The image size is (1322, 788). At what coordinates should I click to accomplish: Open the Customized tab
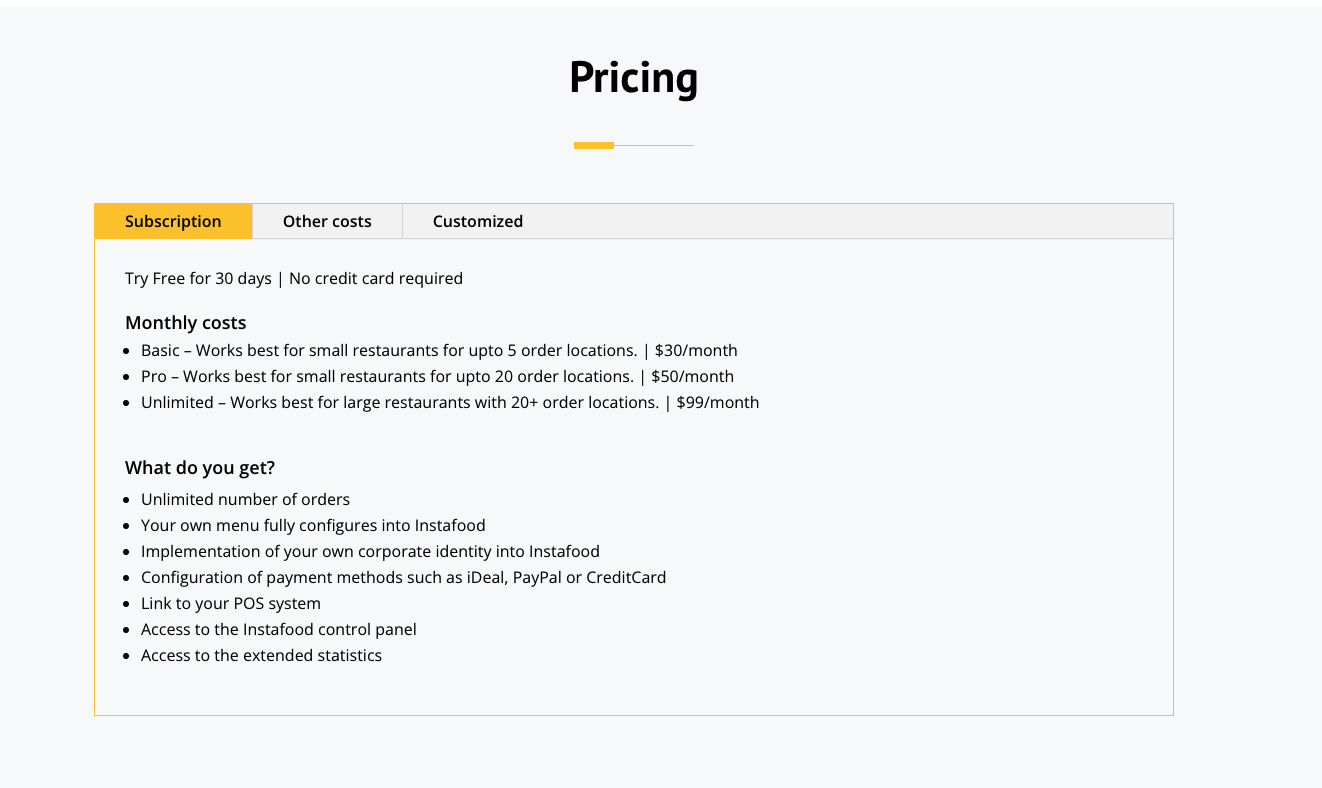477,221
